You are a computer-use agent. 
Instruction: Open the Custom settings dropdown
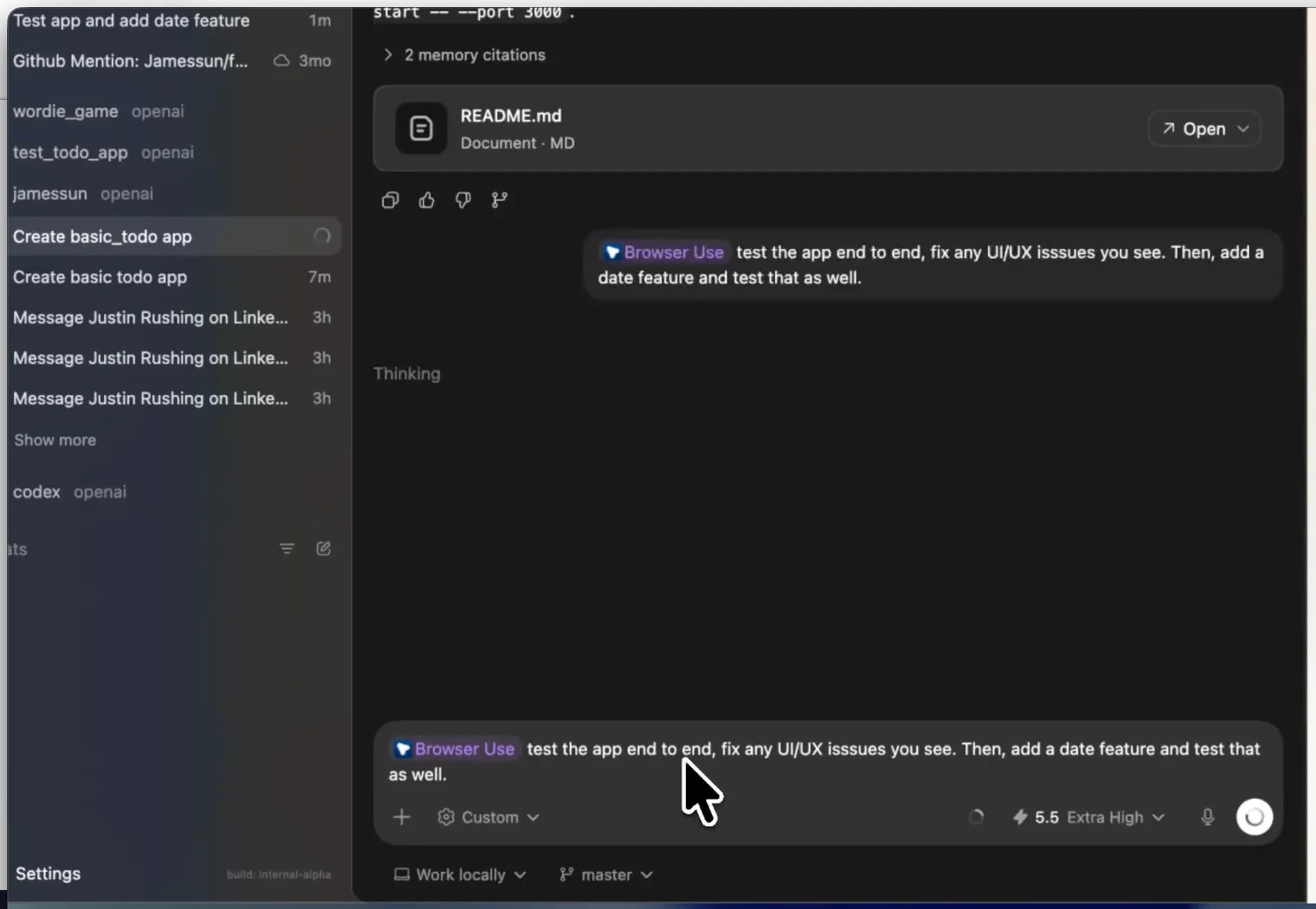[x=488, y=816]
